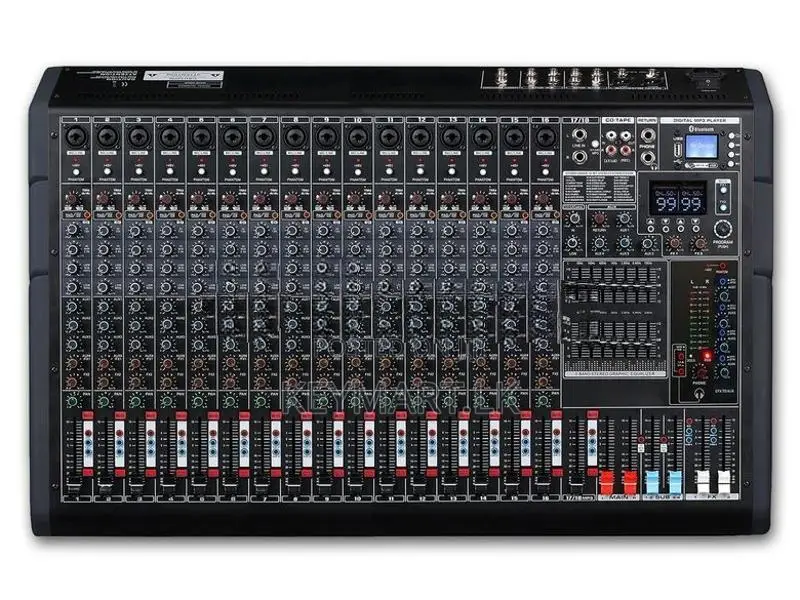800x600 pixels.
Task: Click the channel 1 fader
Action: (73, 483)
